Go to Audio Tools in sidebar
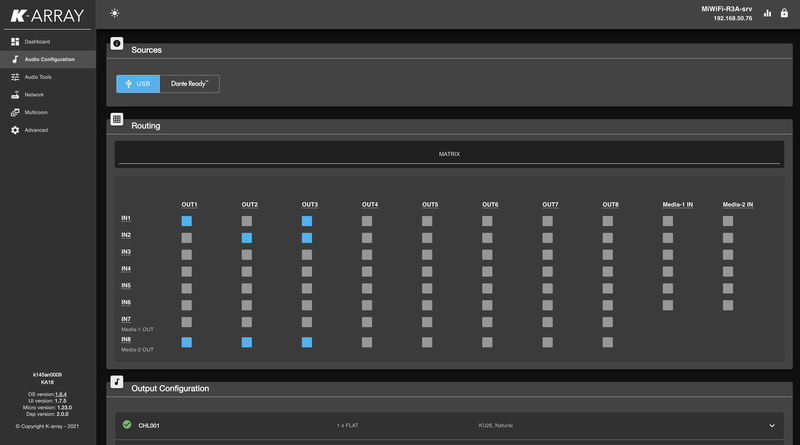The height and width of the screenshot is (445, 800). click(x=38, y=77)
